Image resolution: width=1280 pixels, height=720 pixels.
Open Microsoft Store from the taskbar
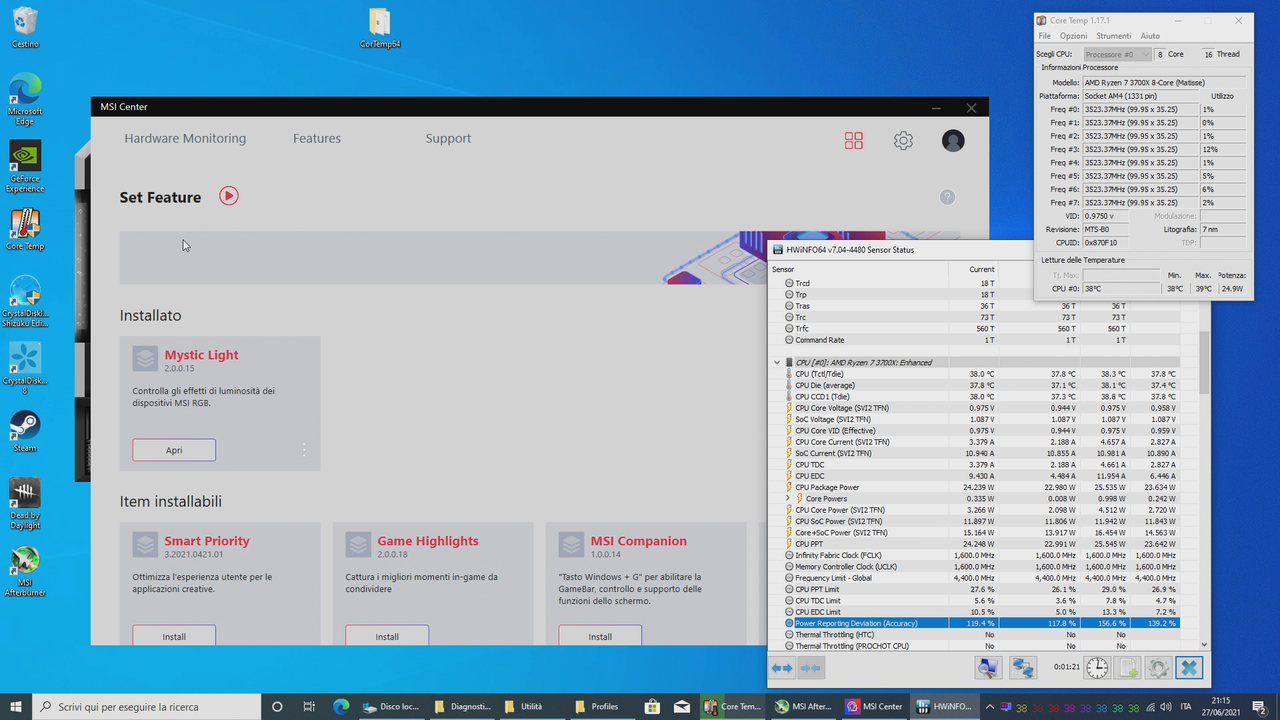pos(652,706)
